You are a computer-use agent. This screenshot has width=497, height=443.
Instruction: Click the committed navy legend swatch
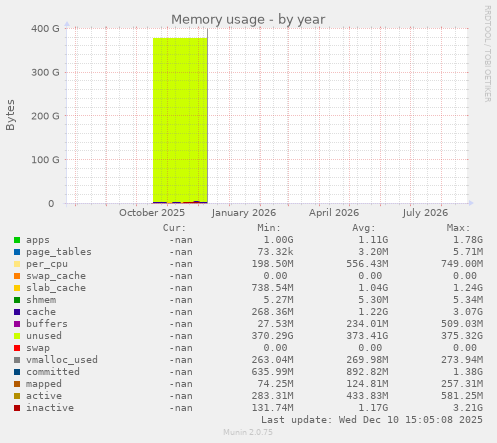click(x=17, y=372)
